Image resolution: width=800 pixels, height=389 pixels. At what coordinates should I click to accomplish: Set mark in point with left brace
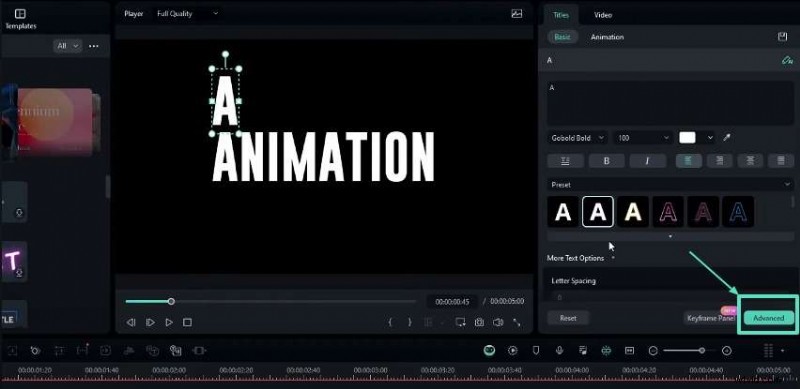pyautogui.click(x=390, y=322)
